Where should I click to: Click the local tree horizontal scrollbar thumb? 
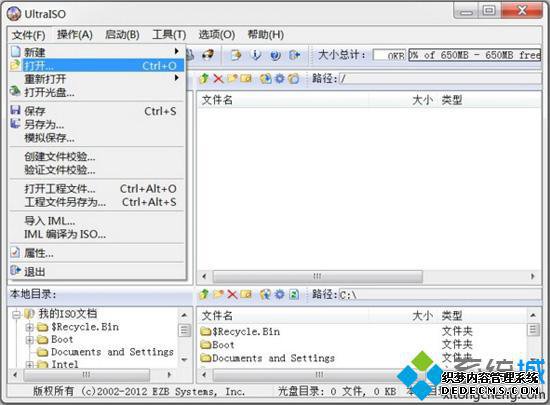click(86, 375)
